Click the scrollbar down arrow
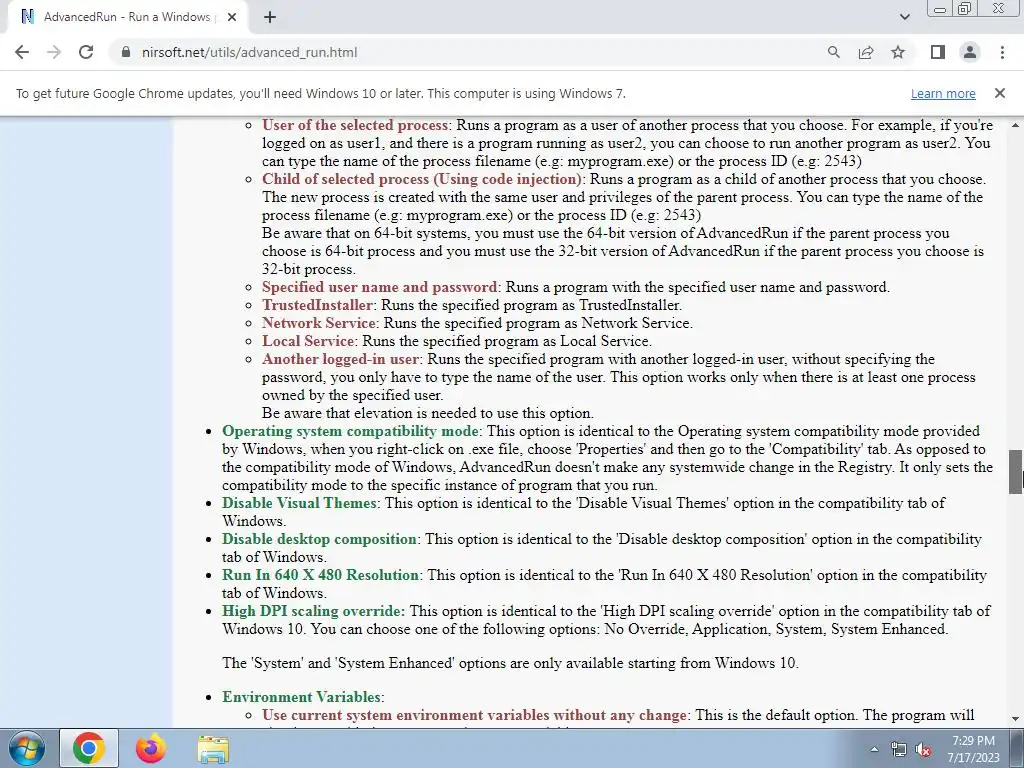Image resolution: width=1024 pixels, height=768 pixels. coord(1016,719)
